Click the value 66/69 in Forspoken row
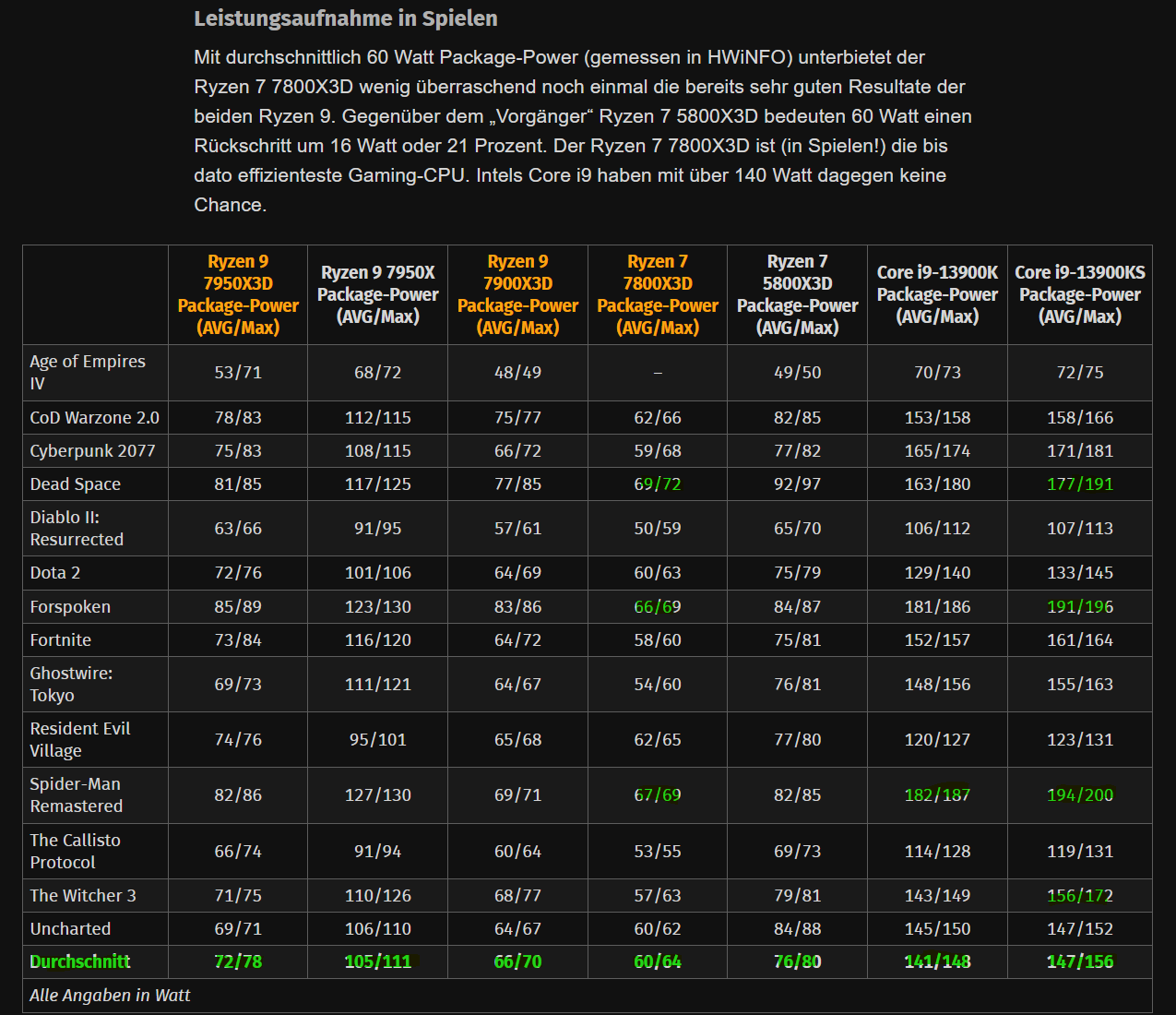 coord(658,606)
